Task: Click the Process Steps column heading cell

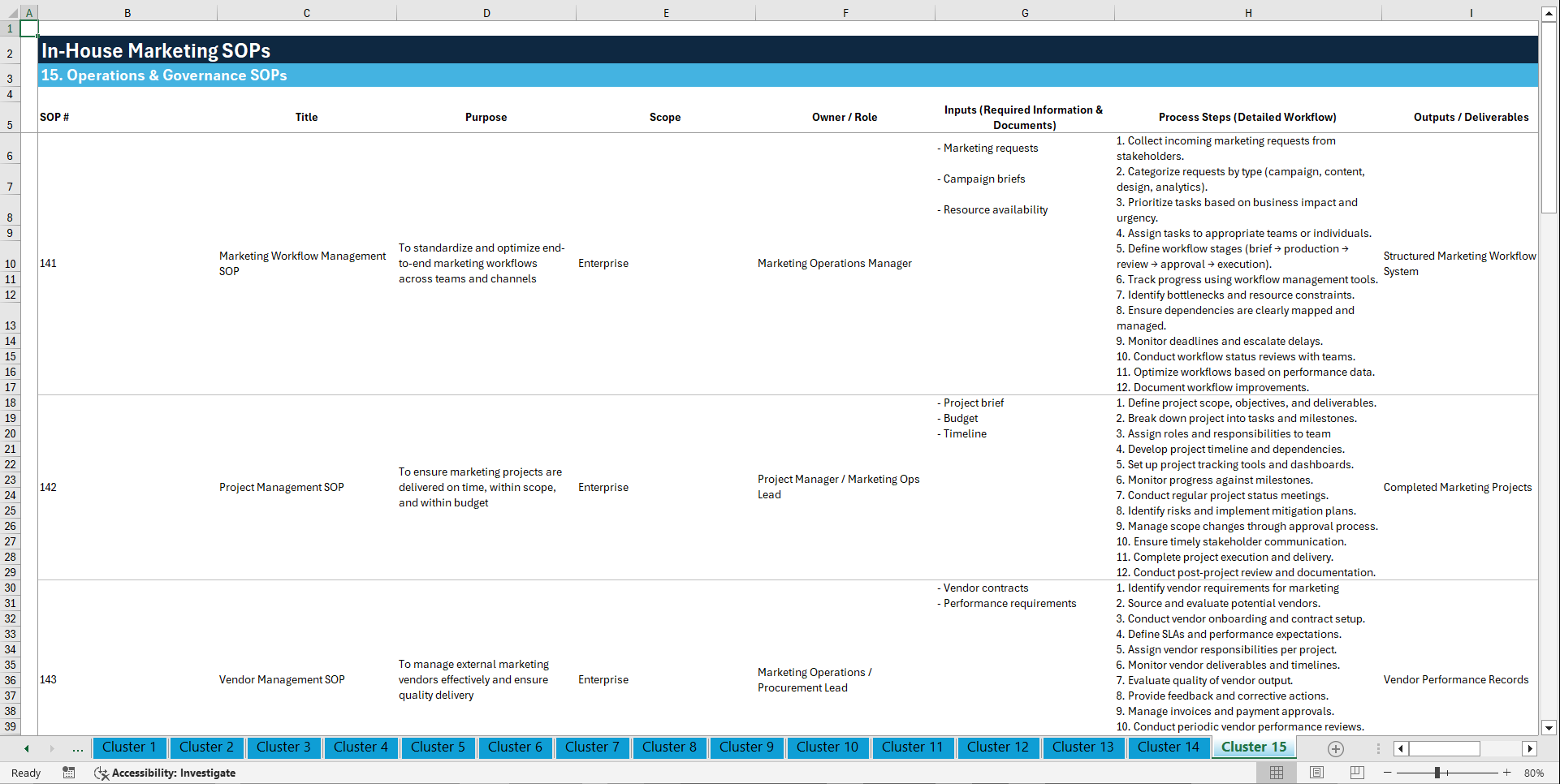Action: pos(1247,117)
